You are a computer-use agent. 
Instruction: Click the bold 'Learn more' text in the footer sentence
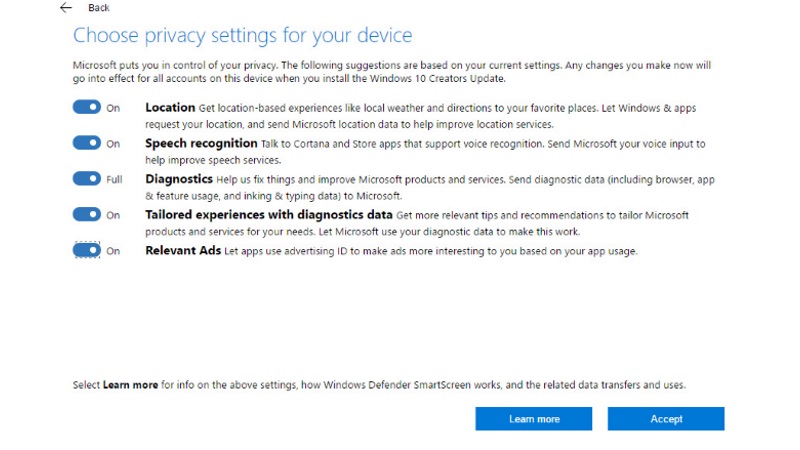pyautogui.click(x=131, y=385)
